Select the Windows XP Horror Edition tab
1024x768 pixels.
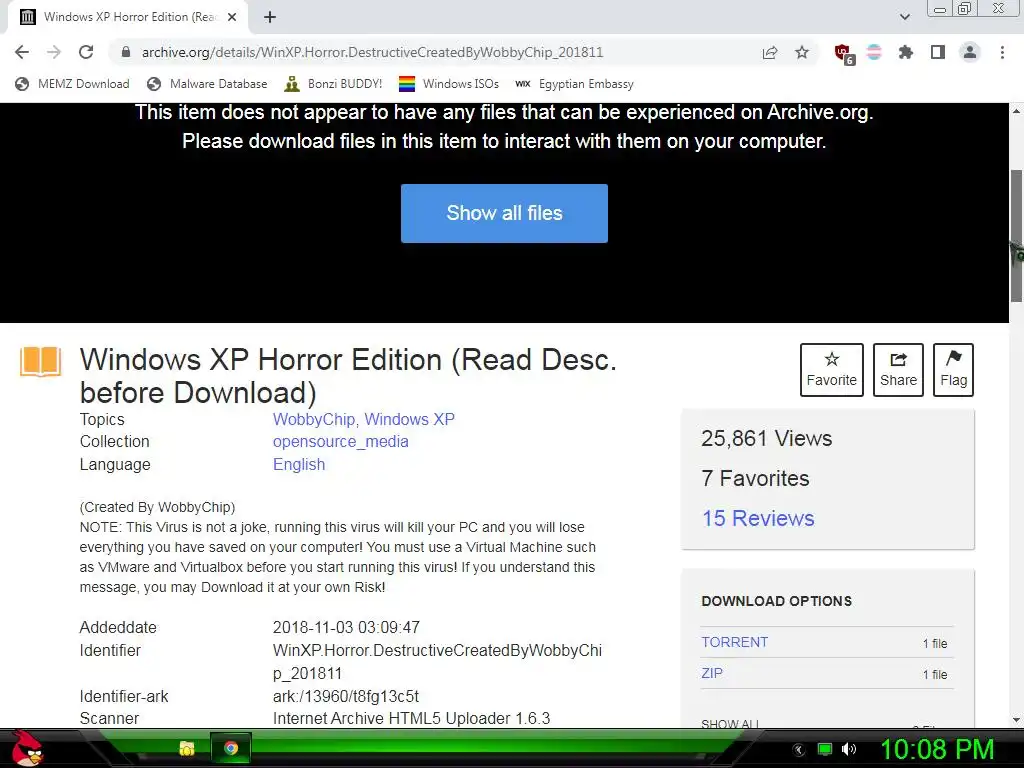(x=127, y=17)
